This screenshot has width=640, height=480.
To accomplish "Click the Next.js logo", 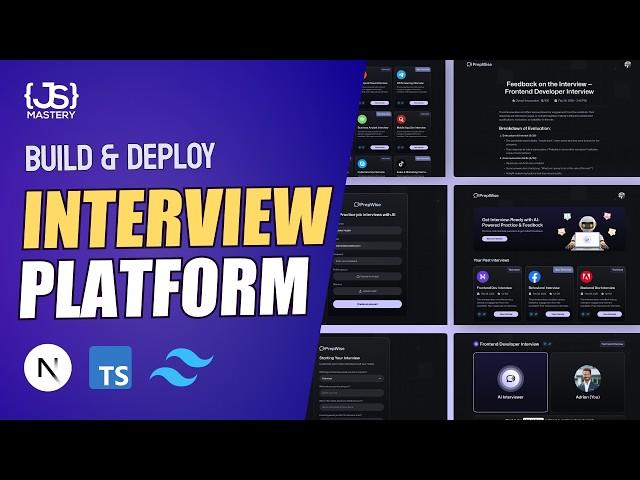I will tap(48, 367).
